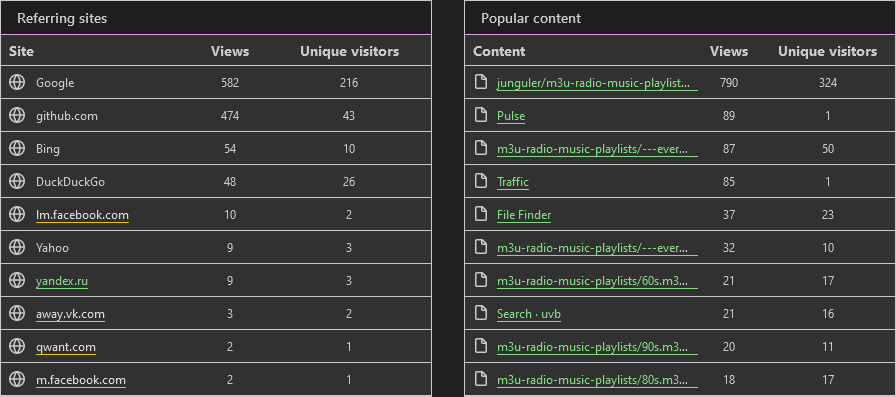Click the globe icon beside DuckDuckGo
The height and width of the screenshot is (397, 896).
[x=17, y=182]
